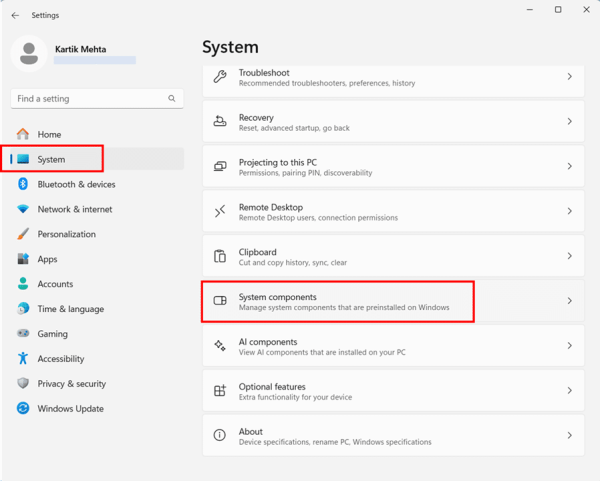Screen dimensions: 600x481
Task: Click the Clipboard icon
Action: click(x=220, y=256)
